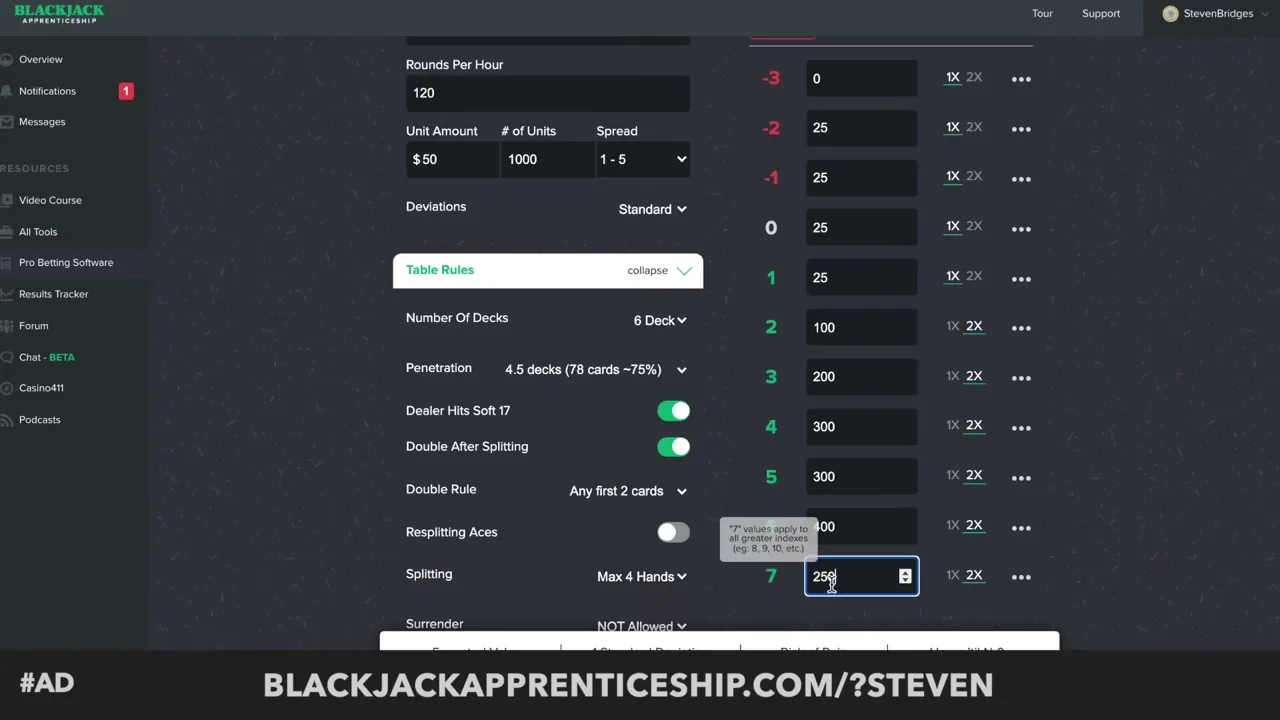The image size is (1280, 720).
Task: Open Surrender NOT Allowed dropdown
Action: click(642, 626)
